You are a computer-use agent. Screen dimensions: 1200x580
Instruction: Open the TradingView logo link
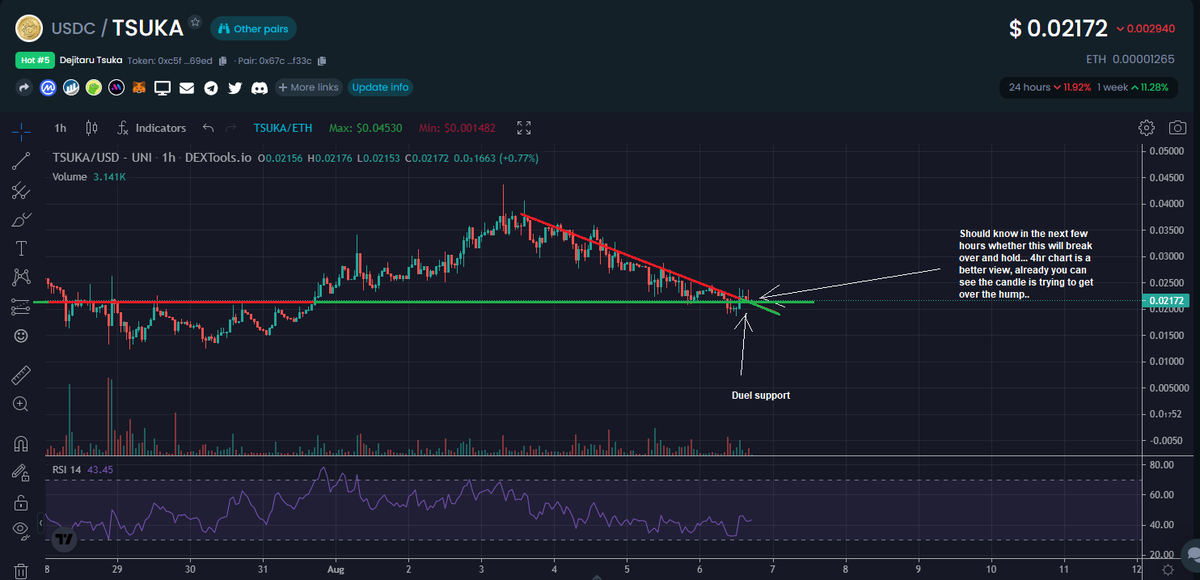pyautogui.click(x=65, y=539)
